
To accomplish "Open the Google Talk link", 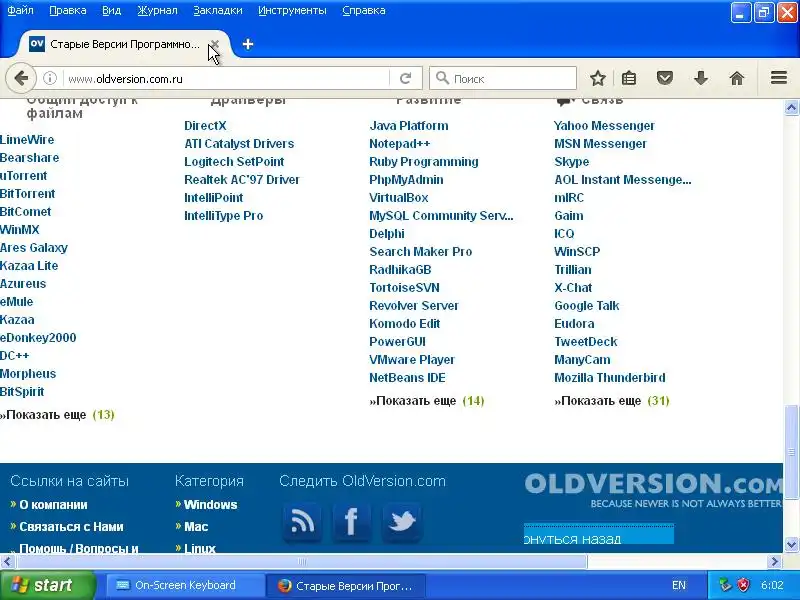I will (x=587, y=306).
